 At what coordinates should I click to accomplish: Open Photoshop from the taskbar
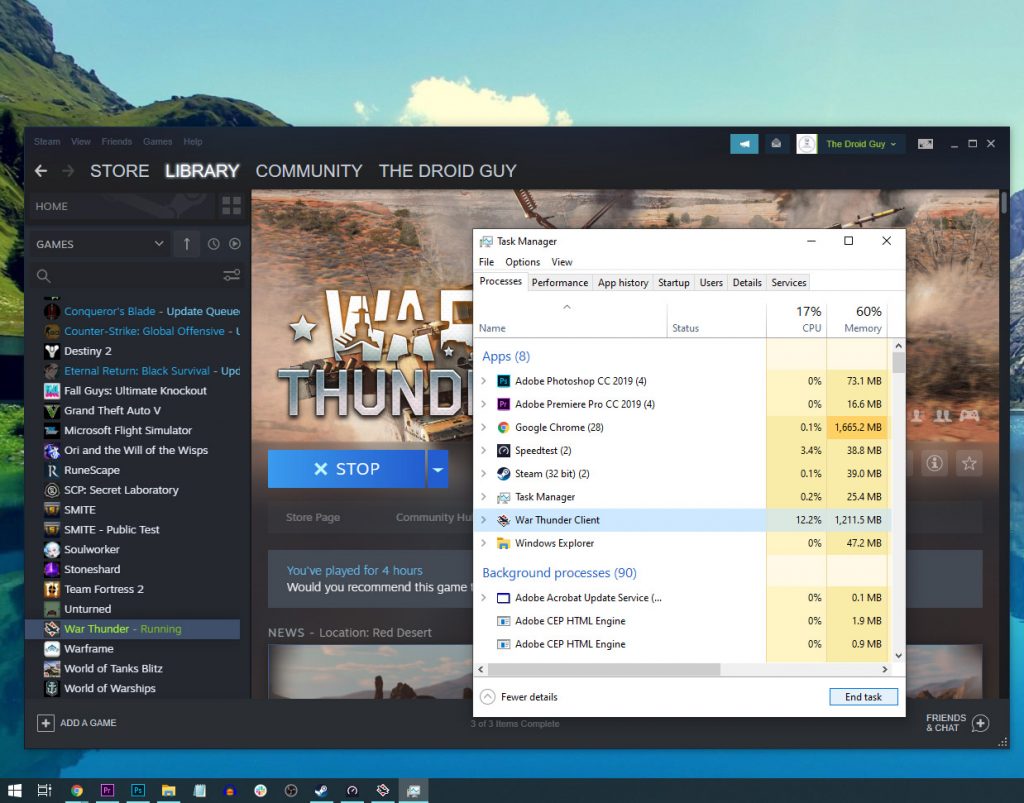point(138,791)
